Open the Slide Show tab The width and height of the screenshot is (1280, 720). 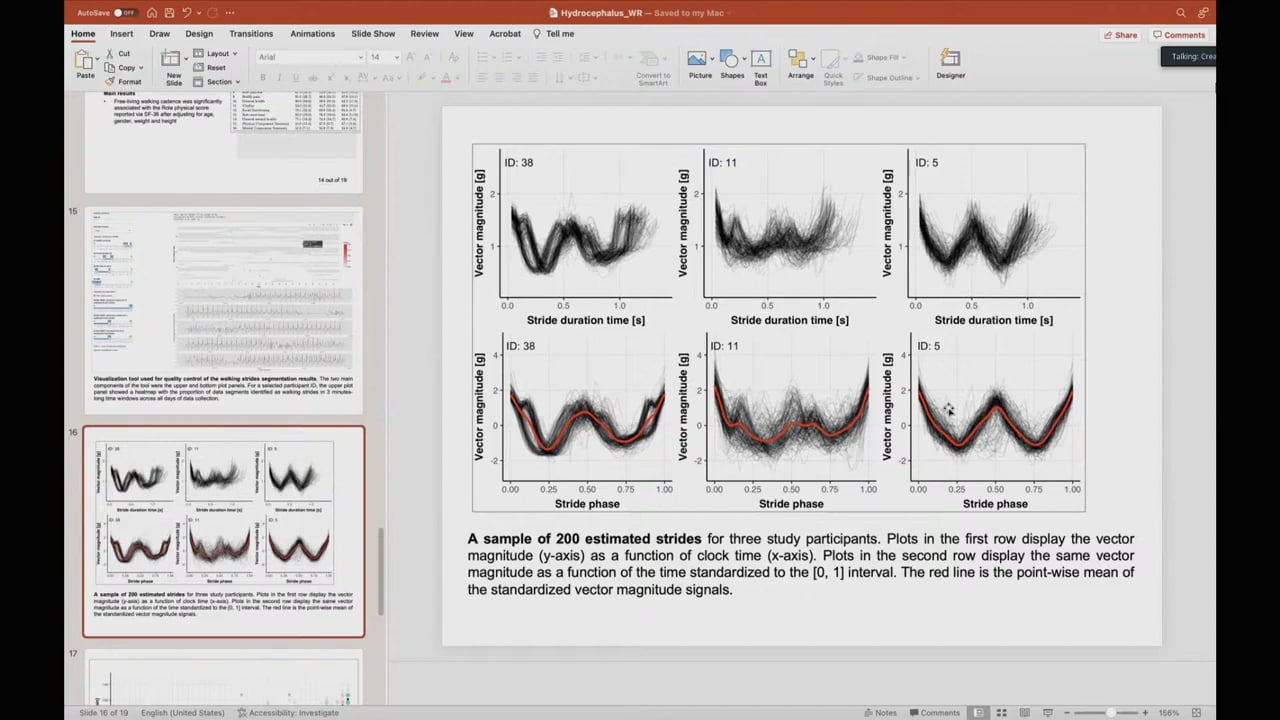coord(373,34)
